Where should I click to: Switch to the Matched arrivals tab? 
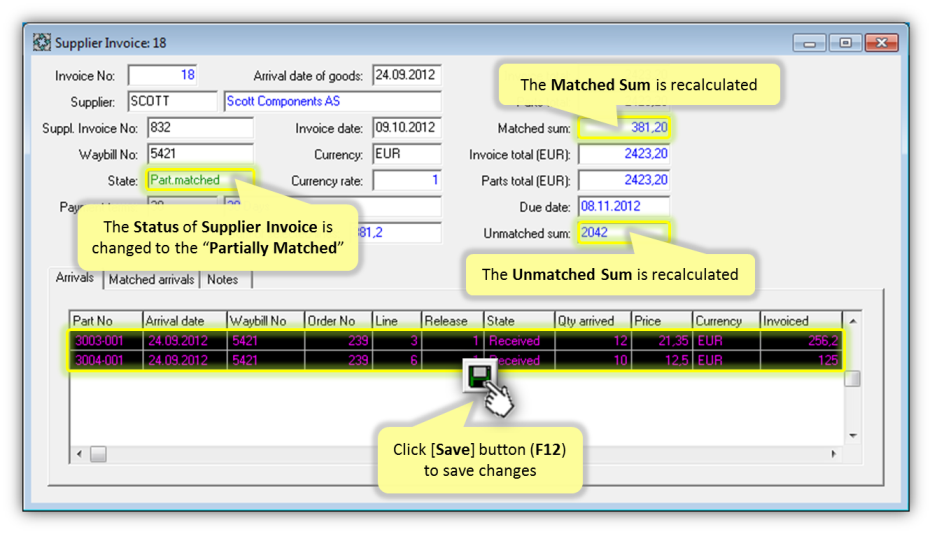coord(151,280)
